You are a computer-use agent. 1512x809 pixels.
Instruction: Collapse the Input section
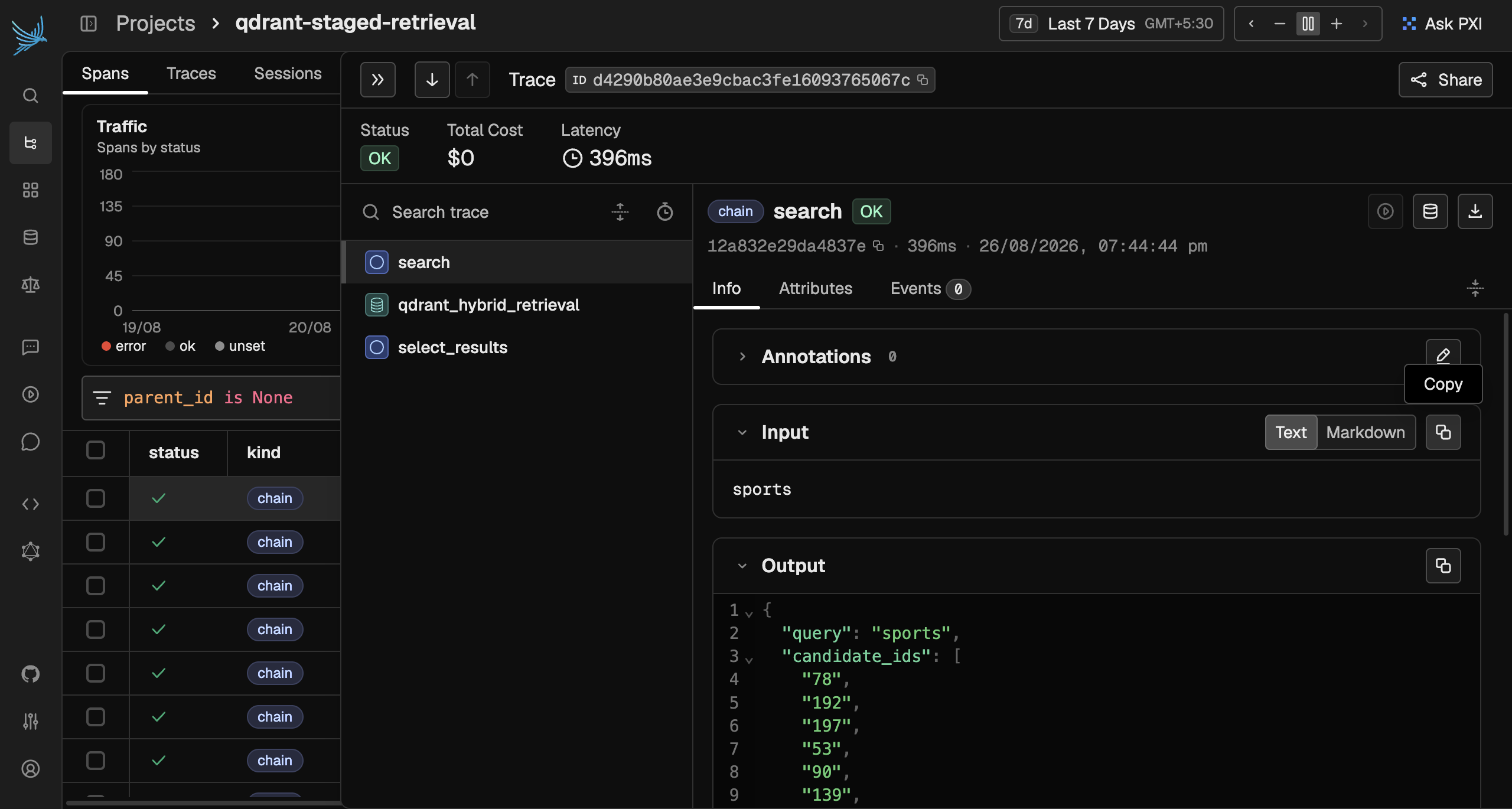[x=742, y=432]
